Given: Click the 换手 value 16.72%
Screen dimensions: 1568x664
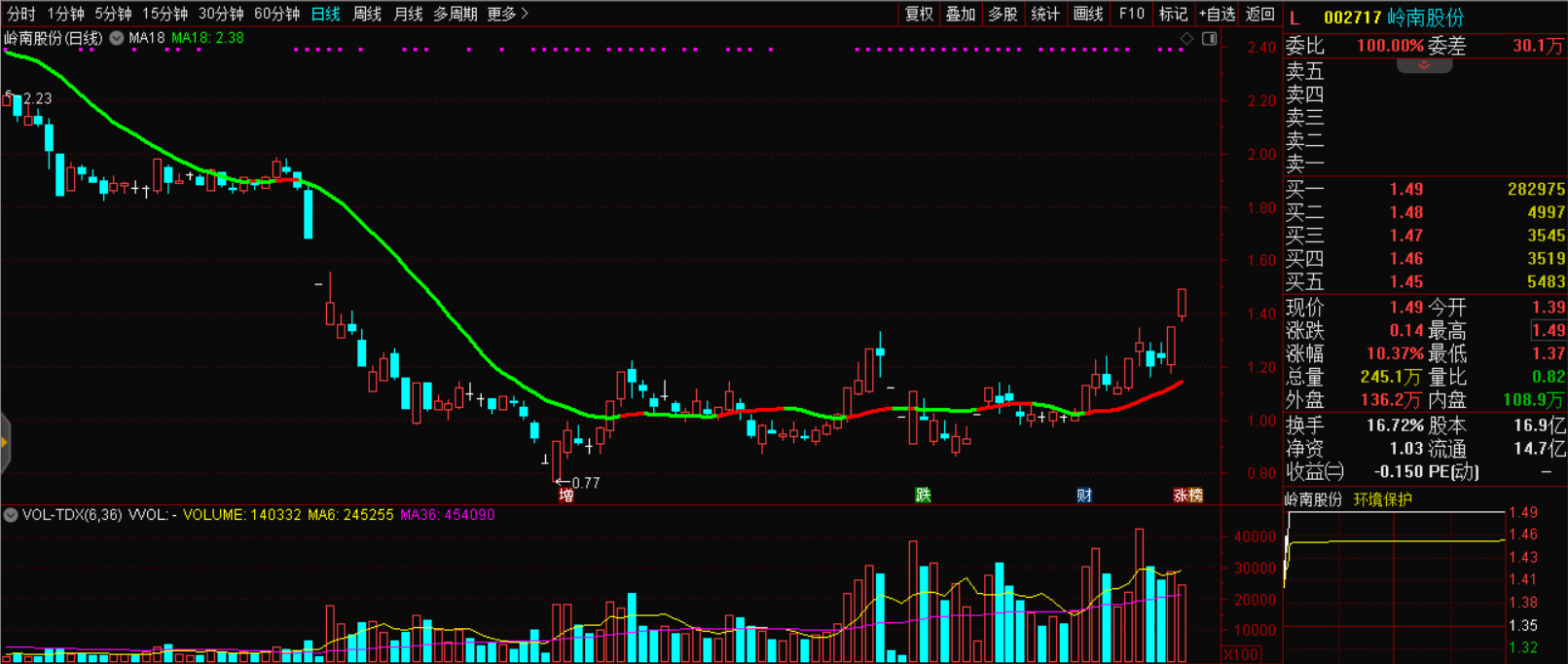Looking at the screenshot, I should (x=1395, y=425).
